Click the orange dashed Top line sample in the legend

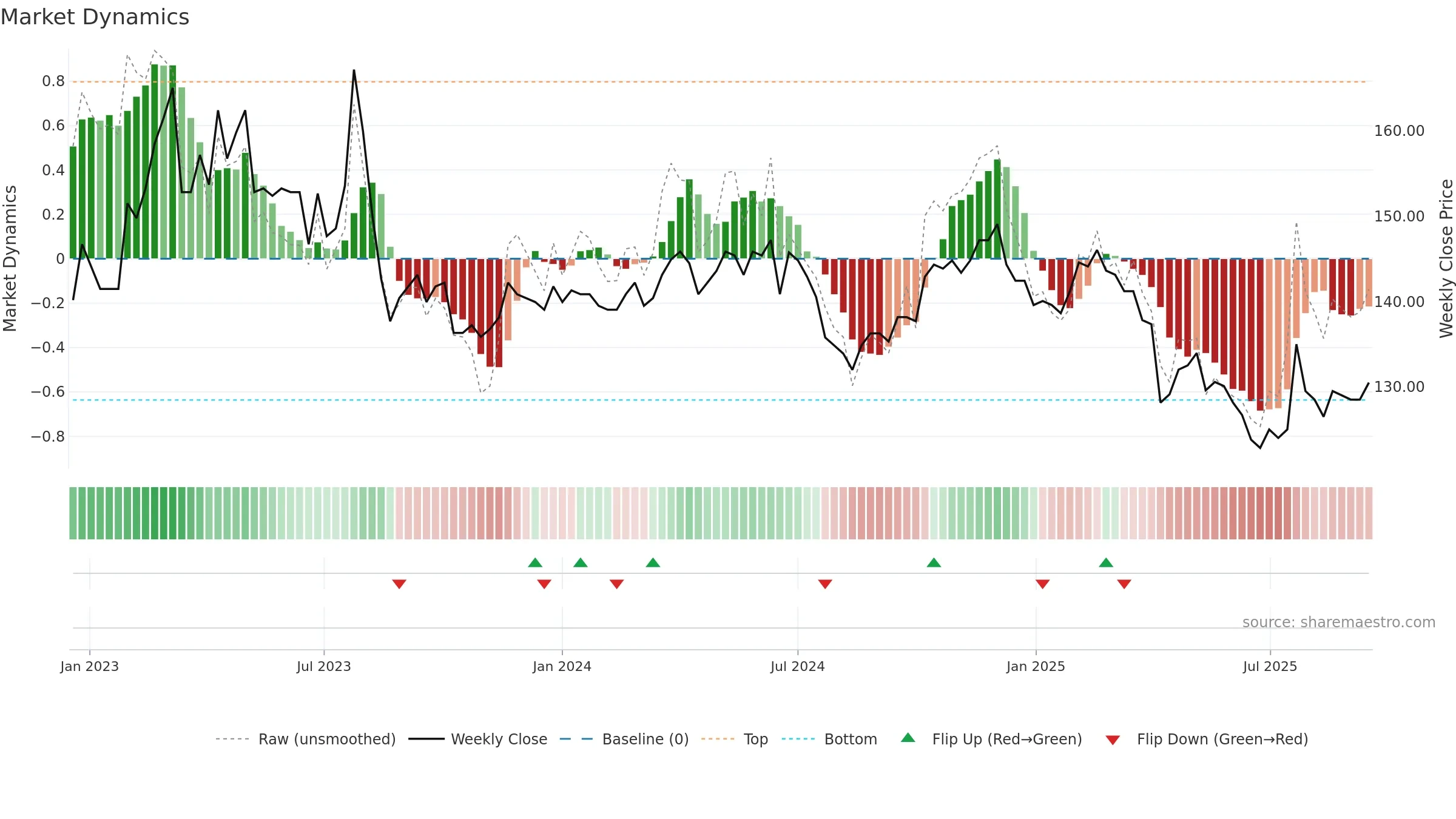click(718, 739)
